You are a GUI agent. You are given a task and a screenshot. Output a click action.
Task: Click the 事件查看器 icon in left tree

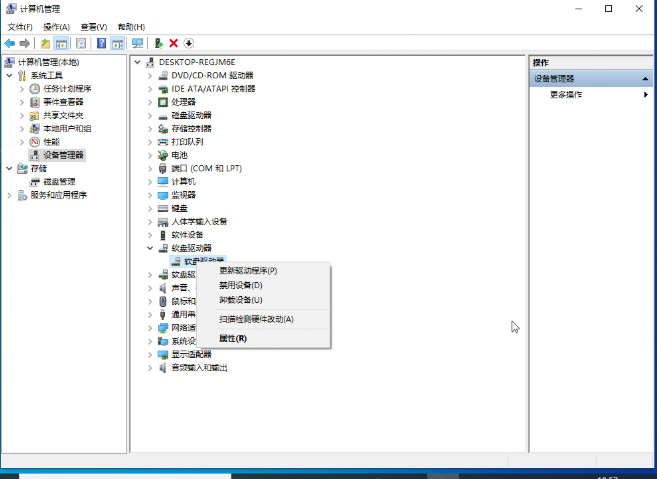click(x=35, y=102)
